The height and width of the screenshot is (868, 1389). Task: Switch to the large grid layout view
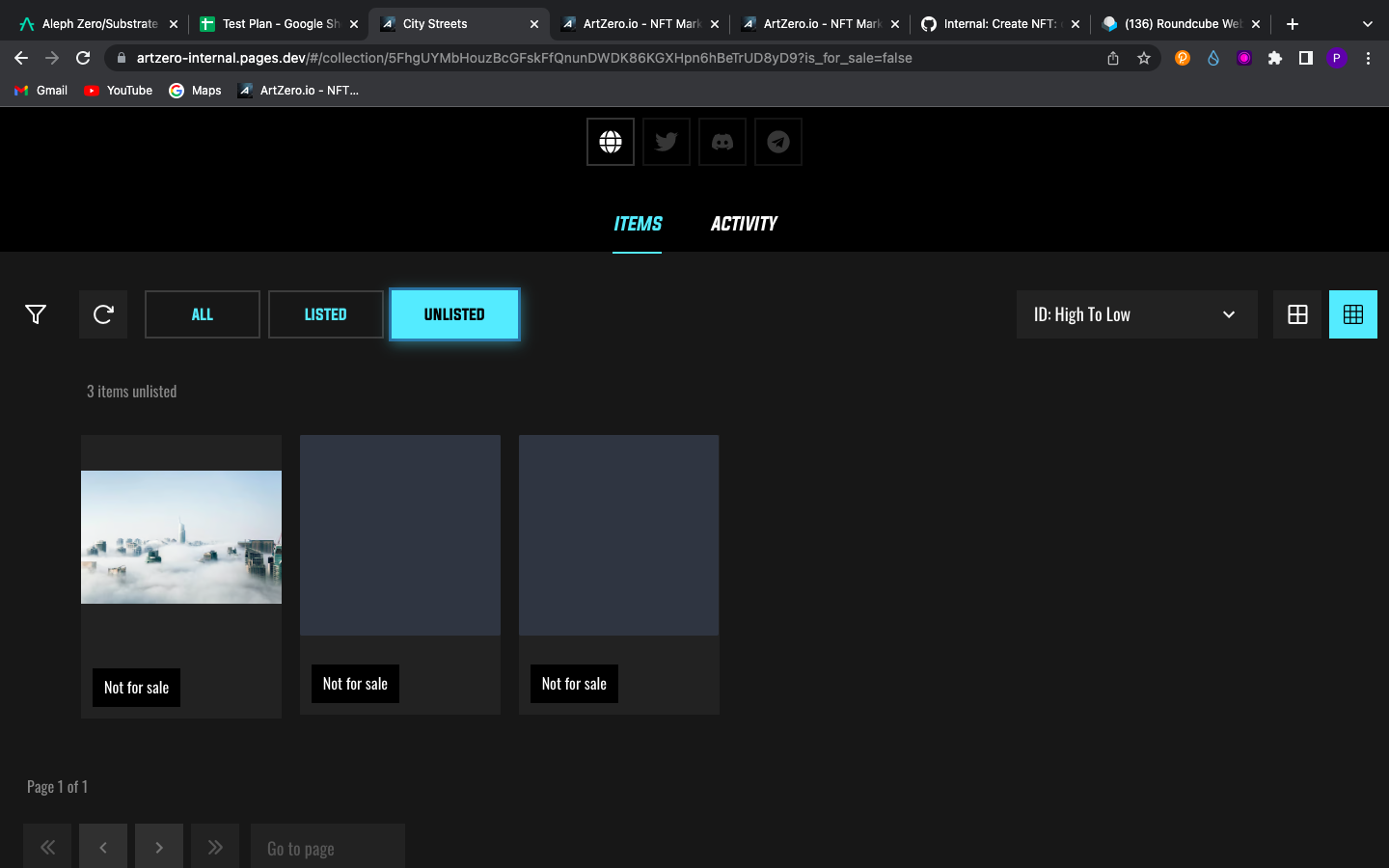point(1296,313)
